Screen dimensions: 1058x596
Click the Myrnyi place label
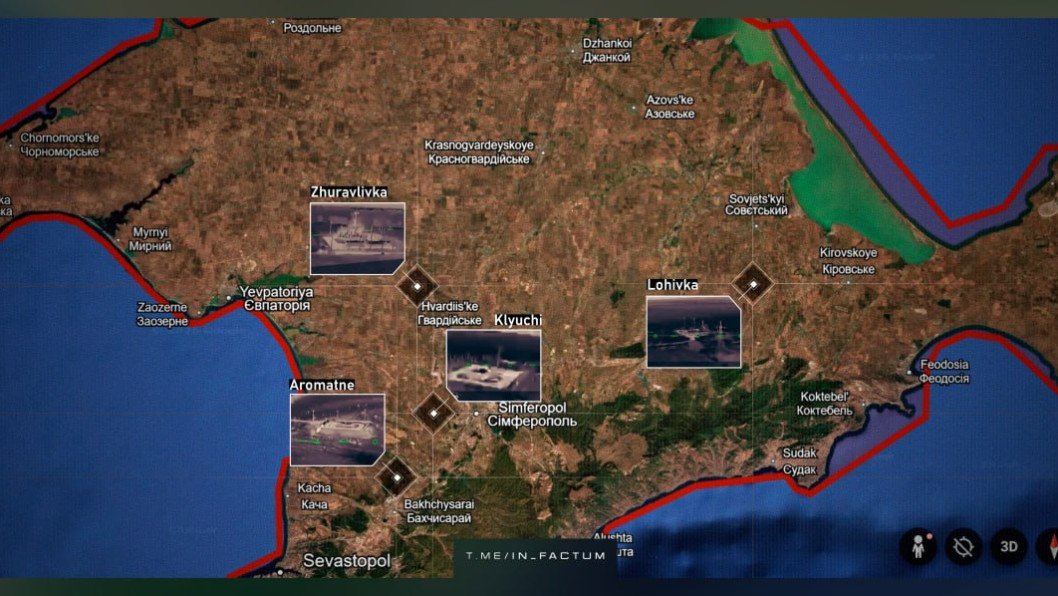pyautogui.click(x=150, y=239)
